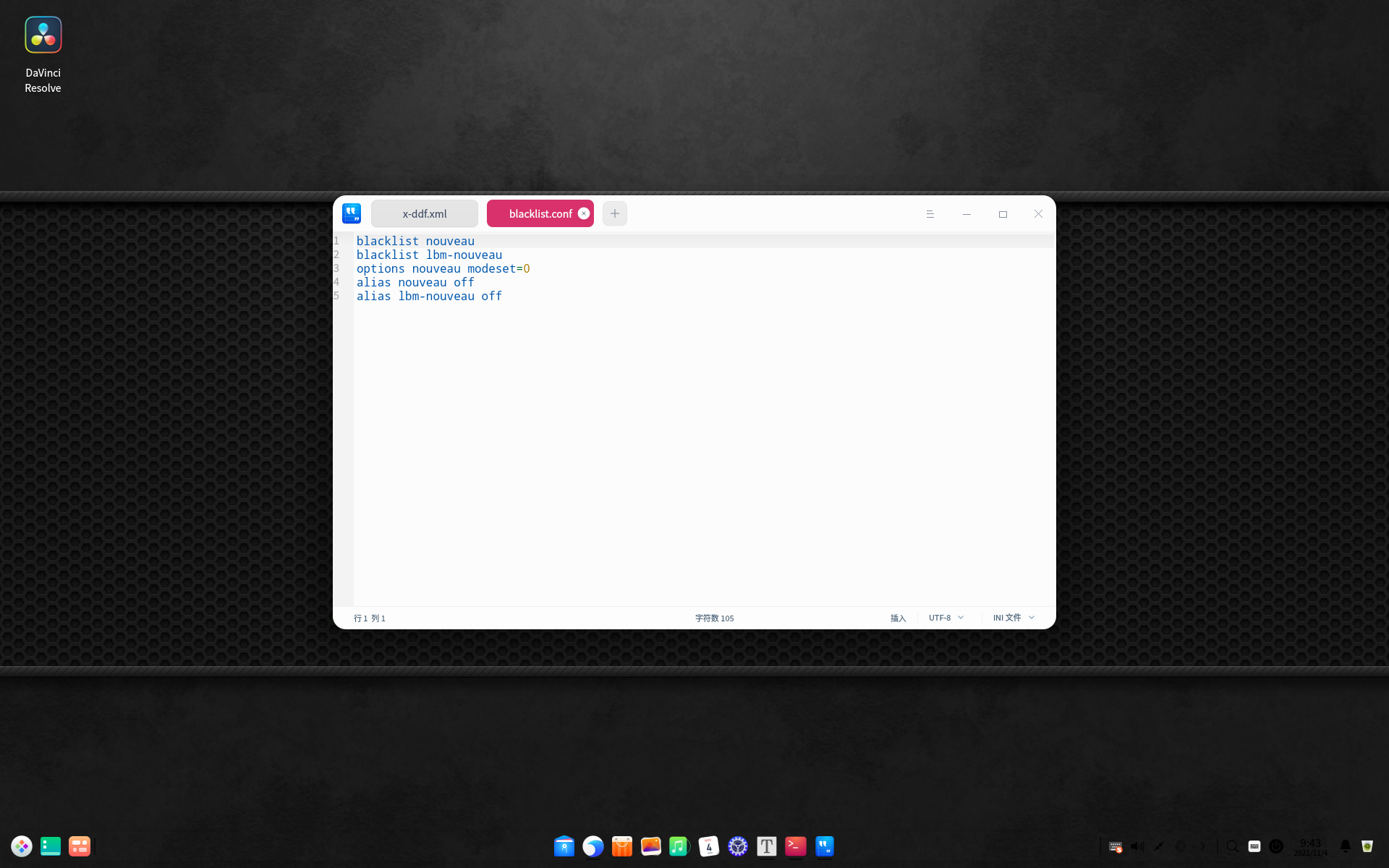
Task: Switch to the x-ddf.xml tab
Action: (425, 214)
